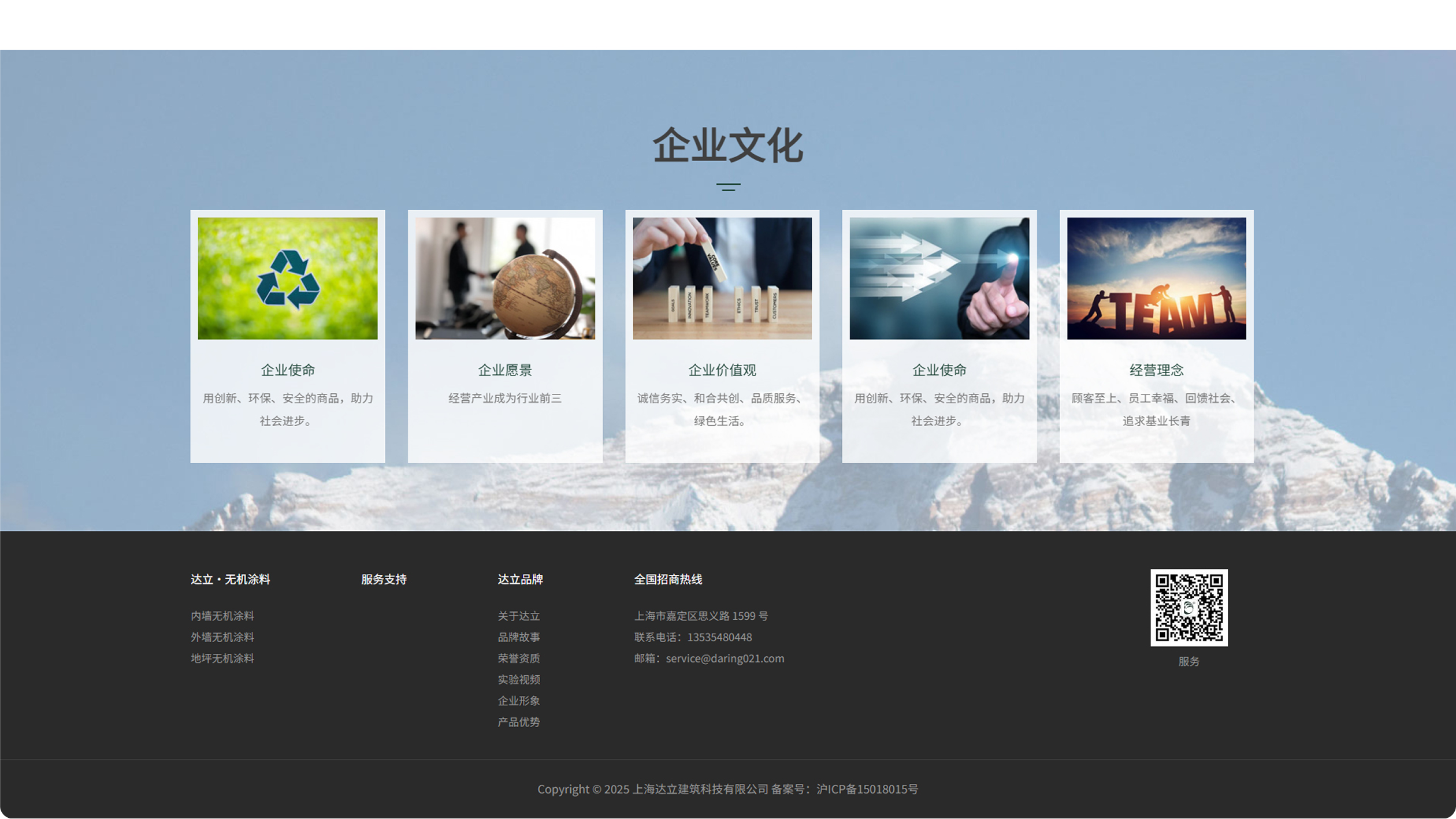
Task: Click the 达立品牌 footer heading
Action: (x=520, y=579)
